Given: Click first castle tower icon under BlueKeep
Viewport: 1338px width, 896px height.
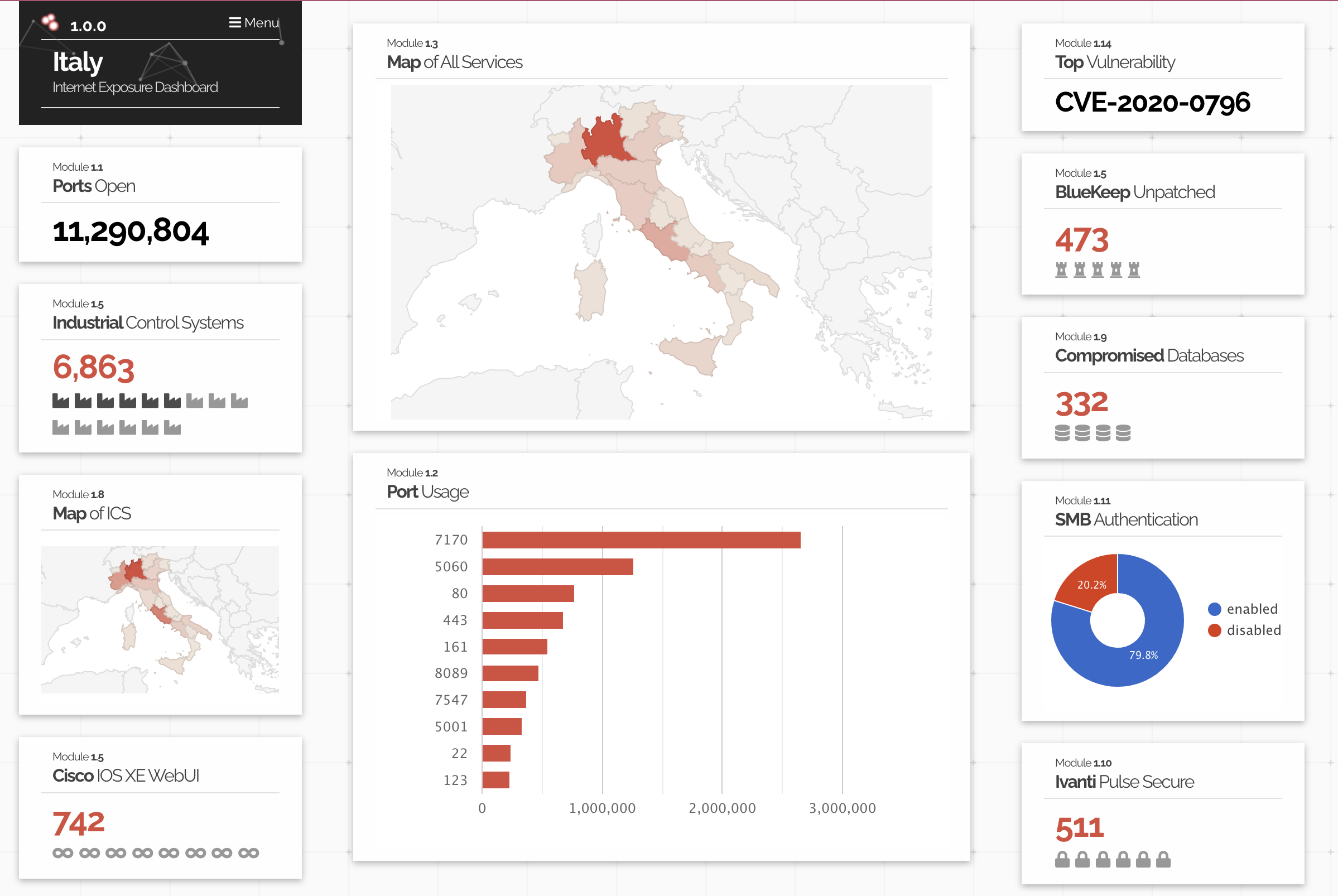Looking at the screenshot, I should pyautogui.click(x=1061, y=269).
